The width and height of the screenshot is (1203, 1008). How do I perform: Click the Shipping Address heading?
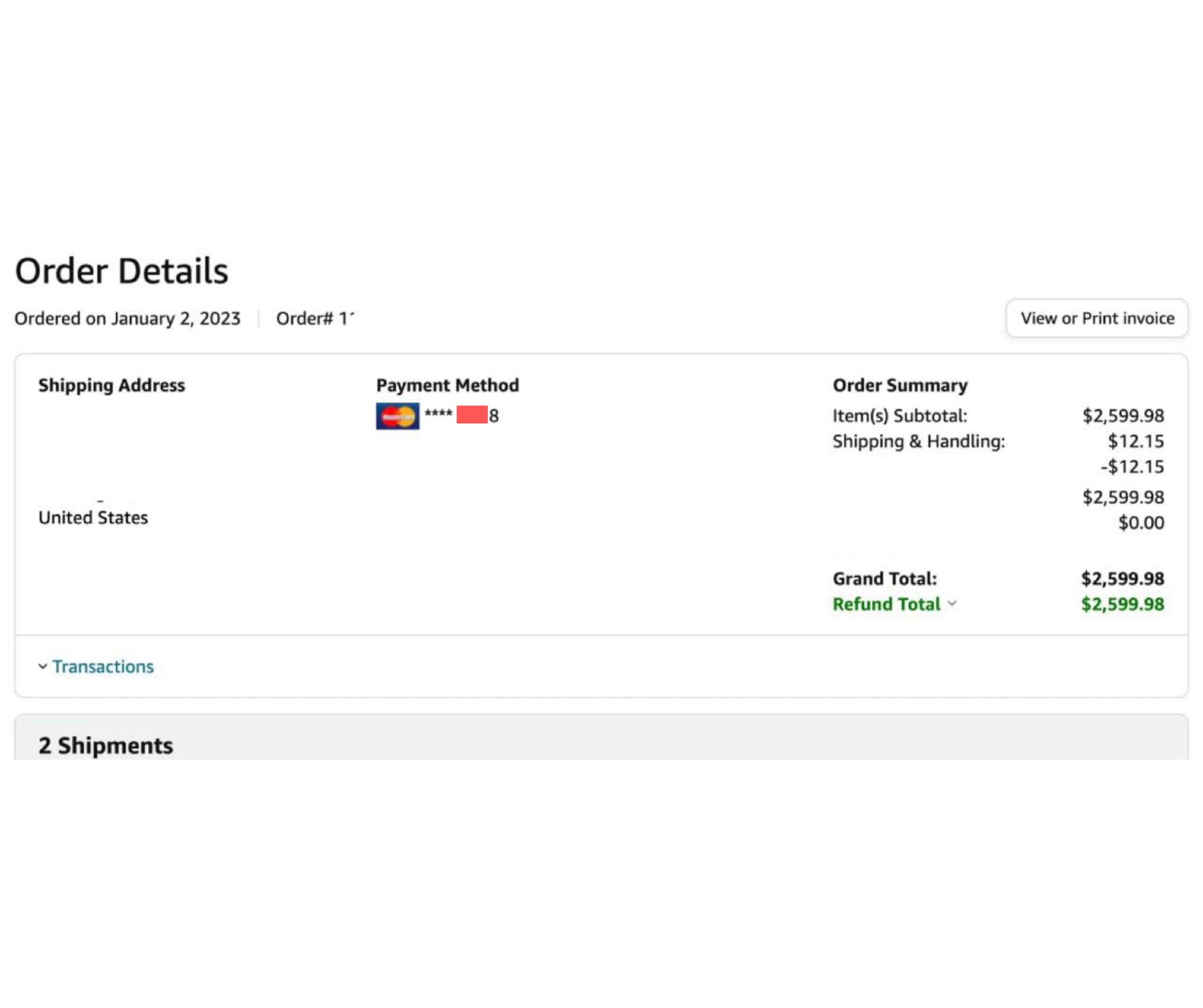click(112, 385)
